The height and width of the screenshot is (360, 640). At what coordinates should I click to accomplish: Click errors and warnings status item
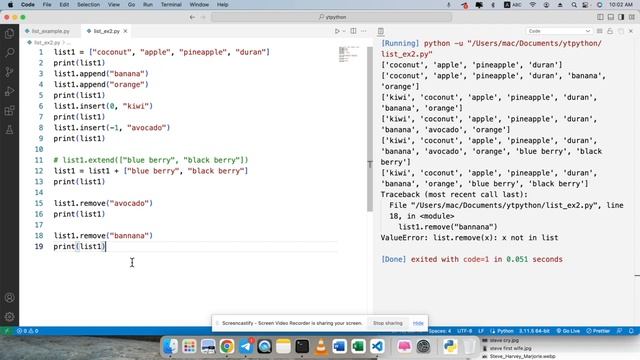pyautogui.click(x=27, y=331)
